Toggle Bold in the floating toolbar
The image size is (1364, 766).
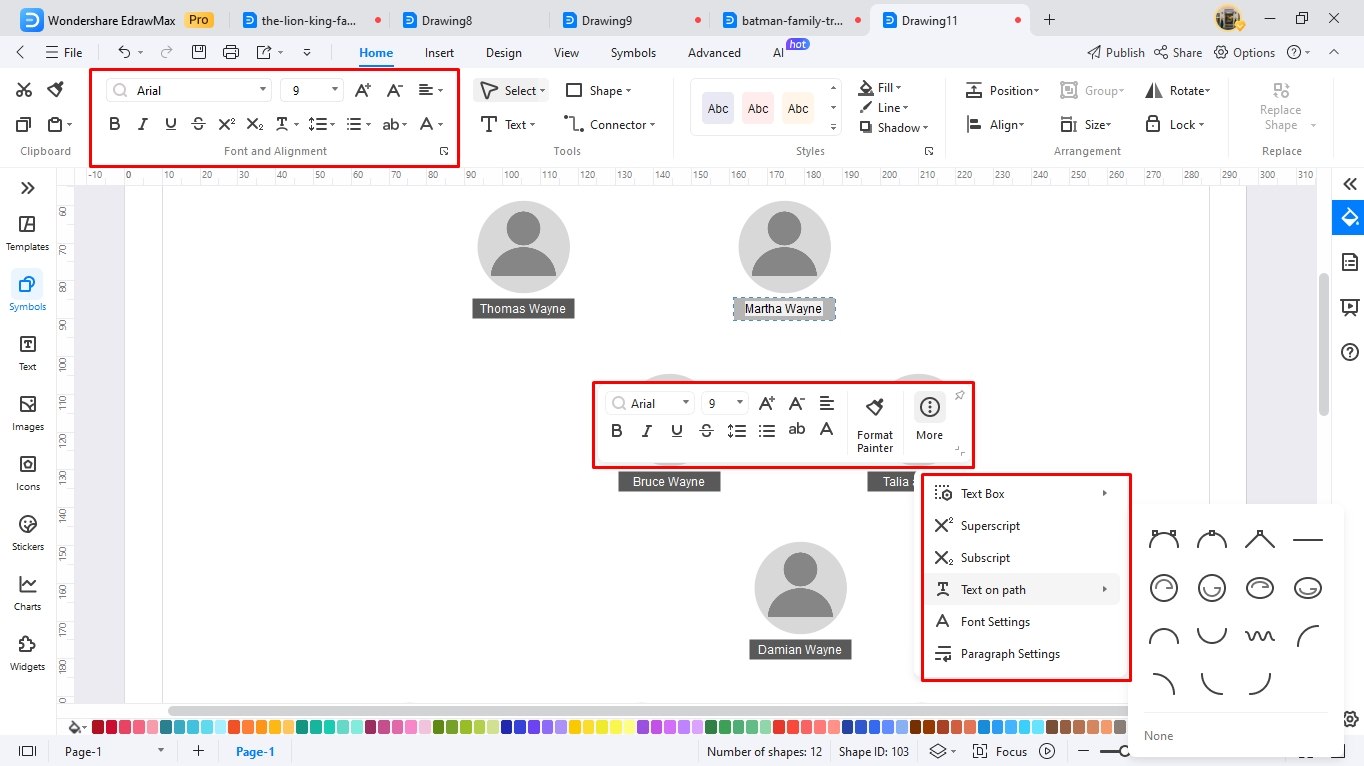coord(616,431)
